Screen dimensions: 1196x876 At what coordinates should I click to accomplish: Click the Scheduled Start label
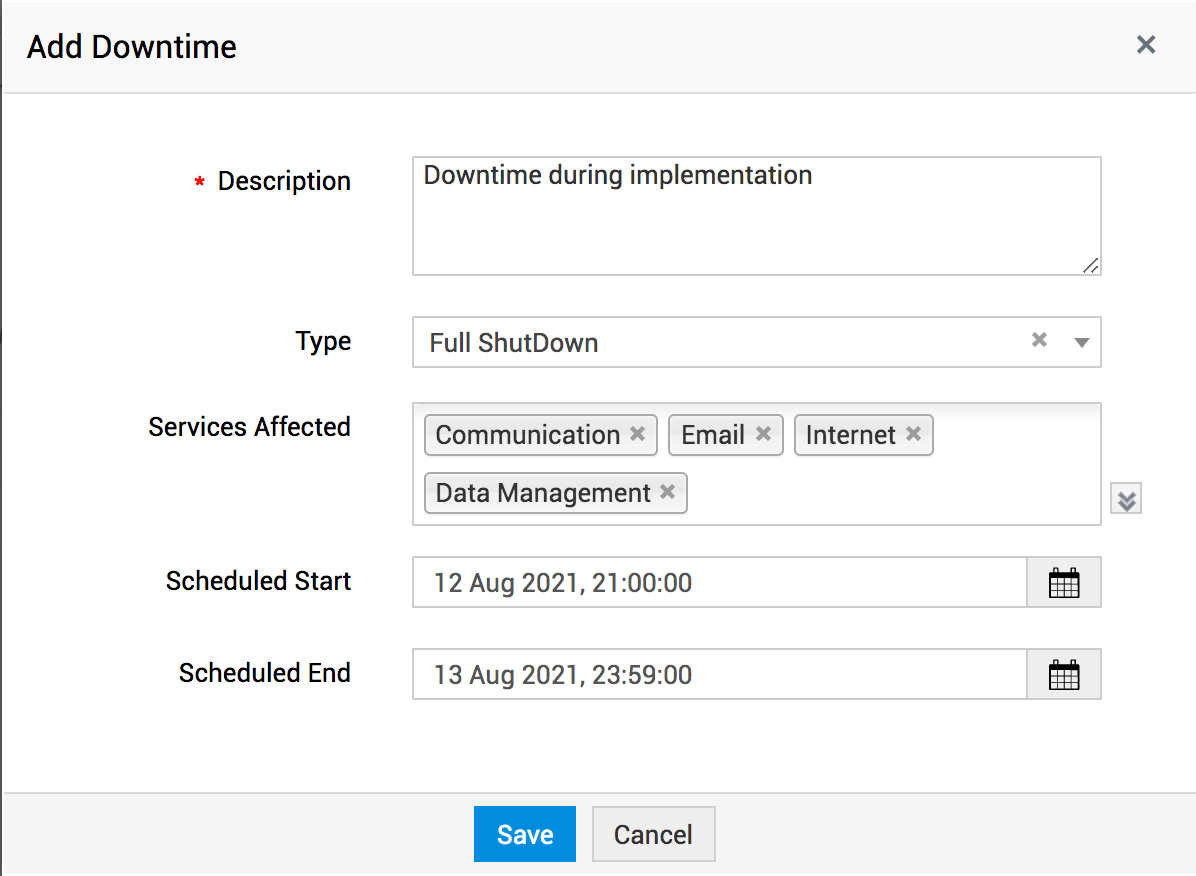click(259, 581)
